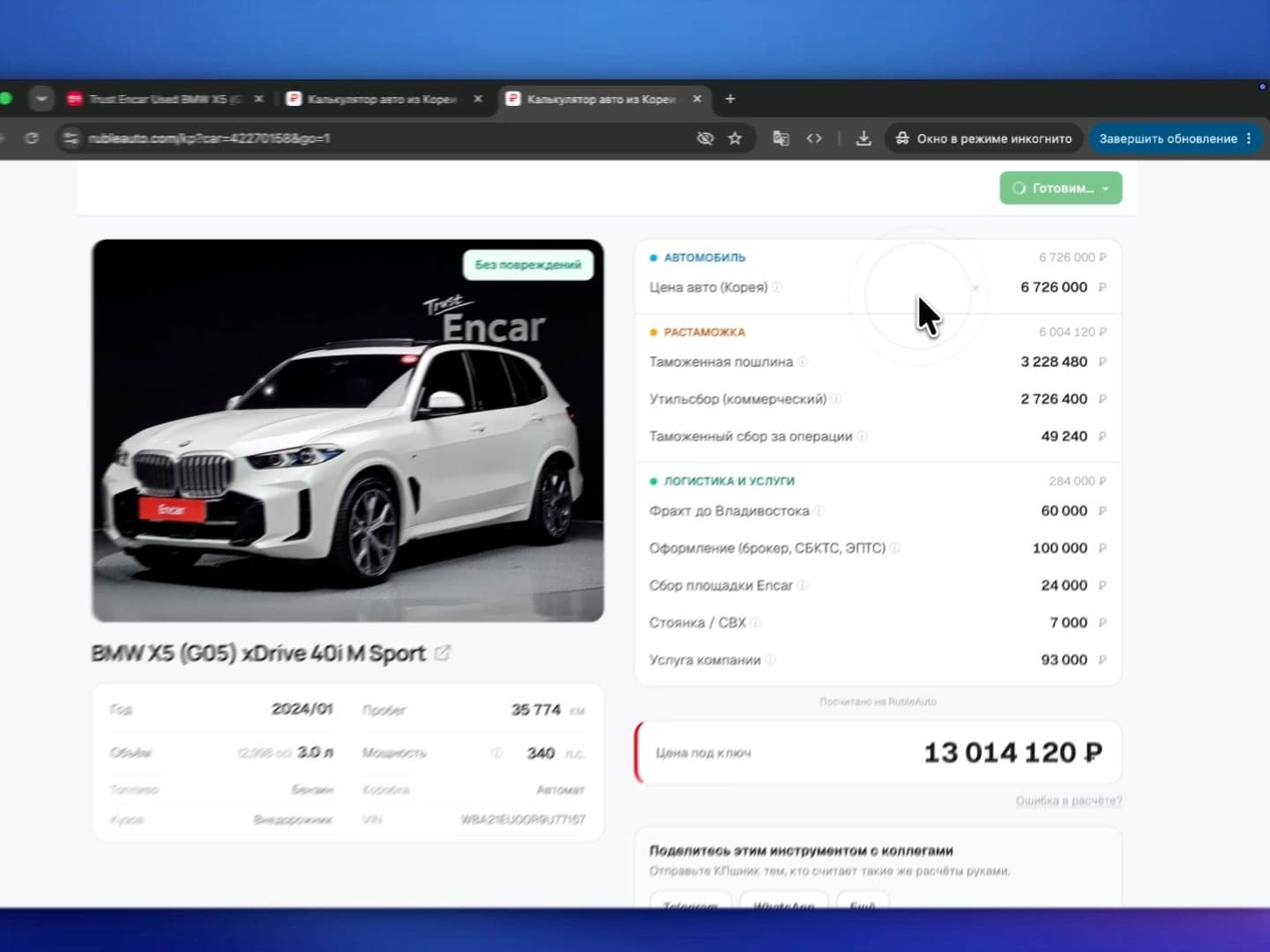Image resolution: width=1270 pixels, height=952 pixels.
Task: Click the Цена под ключ label
Action: point(703,753)
